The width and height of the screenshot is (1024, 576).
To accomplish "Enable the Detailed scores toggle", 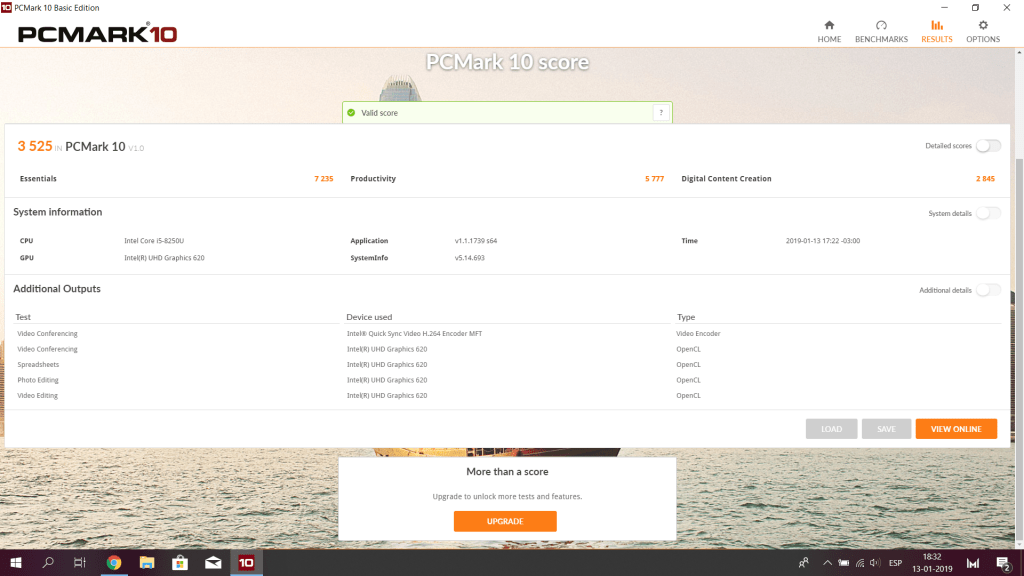I will coord(988,146).
